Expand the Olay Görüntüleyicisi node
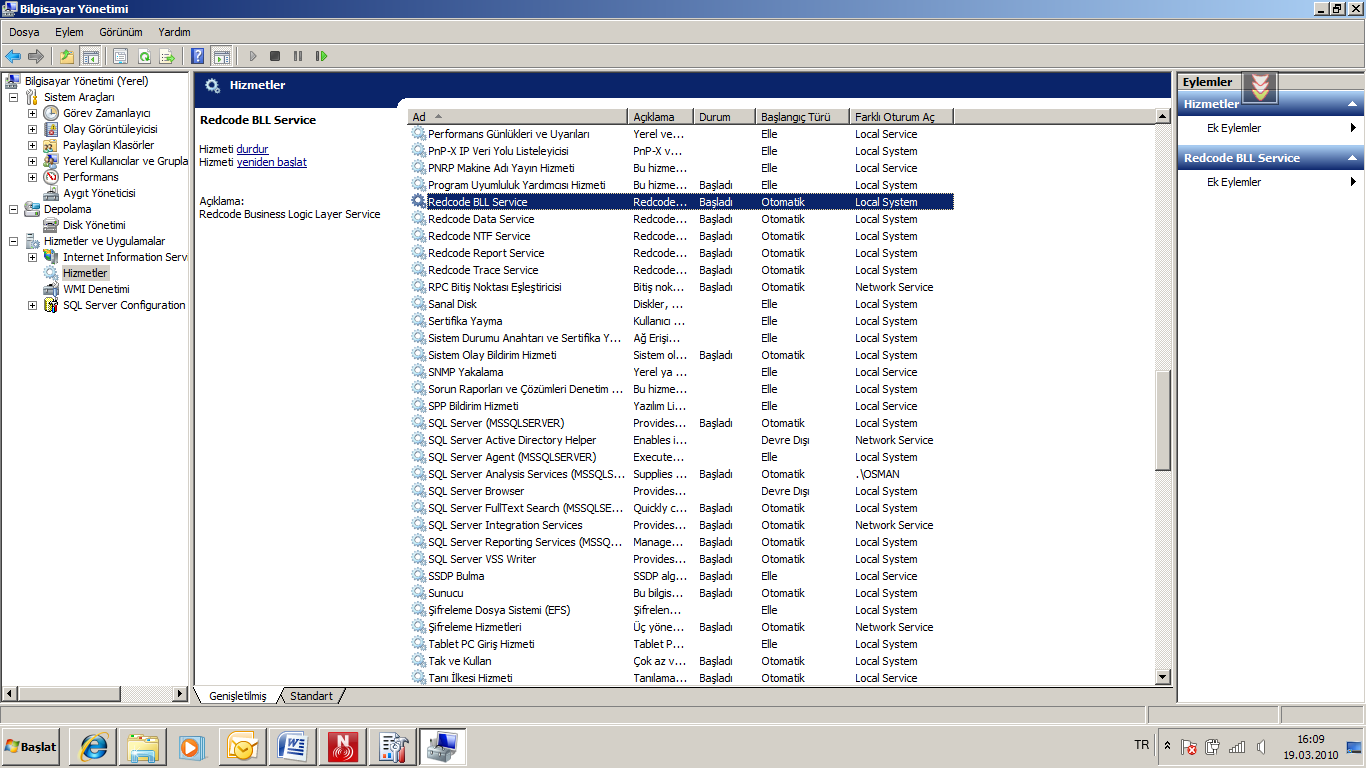This screenshot has width=1366, height=768. 32,129
